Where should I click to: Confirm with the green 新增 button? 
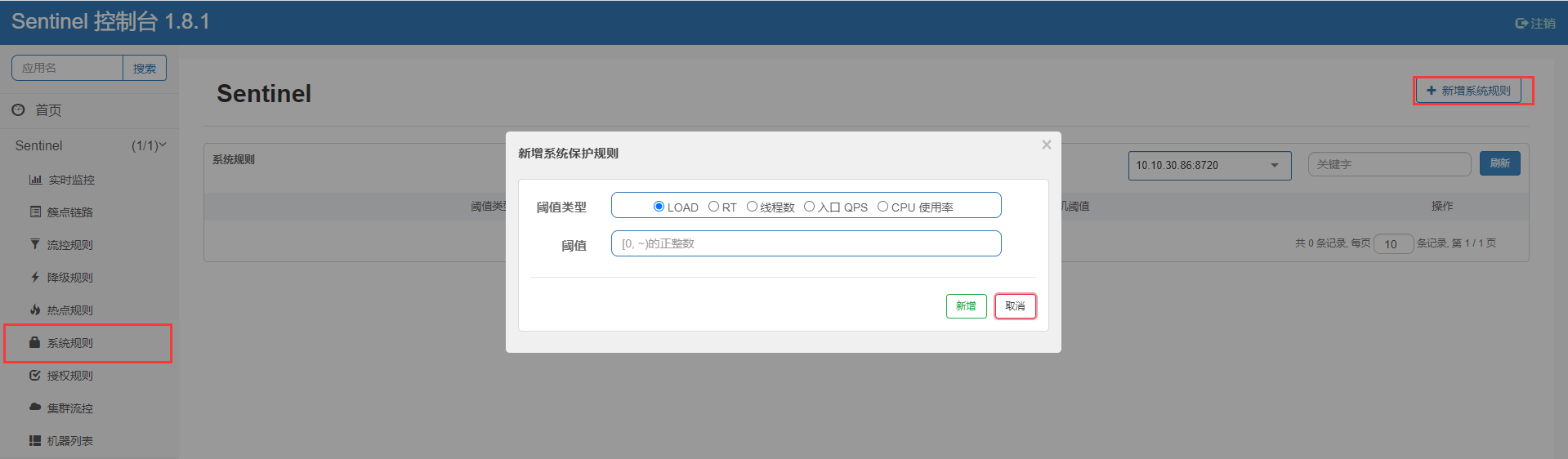tap(966, 306)
